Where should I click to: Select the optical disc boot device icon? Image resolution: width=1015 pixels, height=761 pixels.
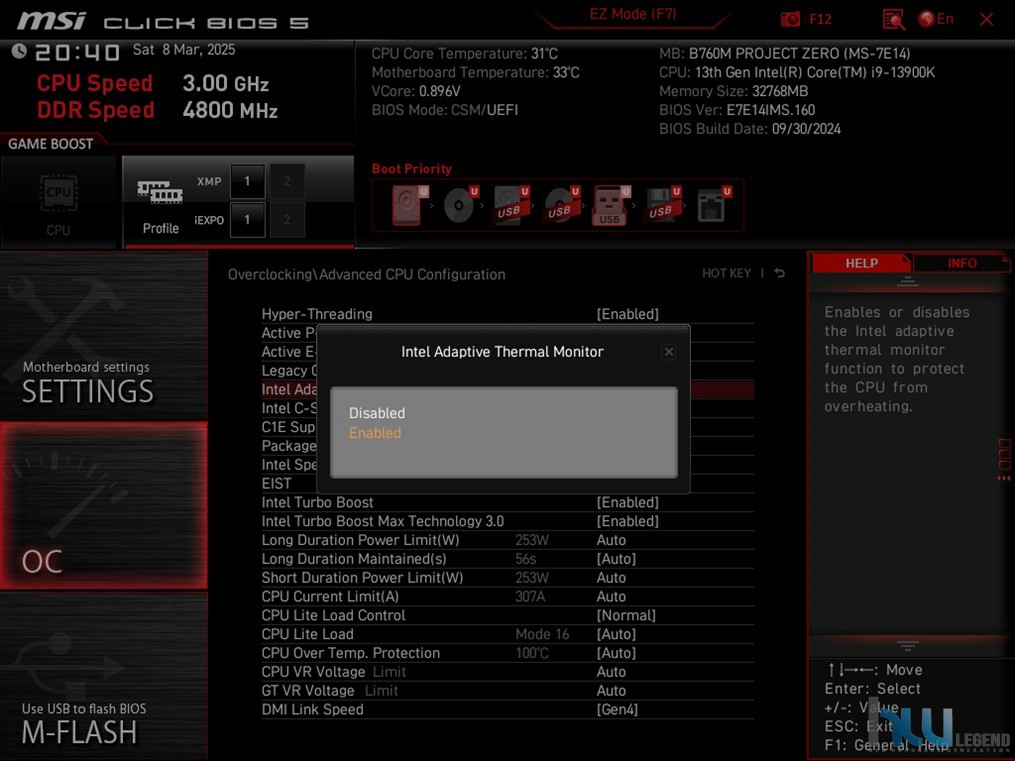click(x=460, y=205)
